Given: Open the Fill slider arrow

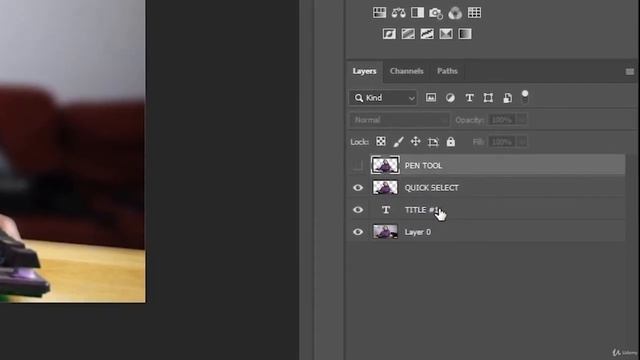Looking at the screenshot, I should (521, 142).
